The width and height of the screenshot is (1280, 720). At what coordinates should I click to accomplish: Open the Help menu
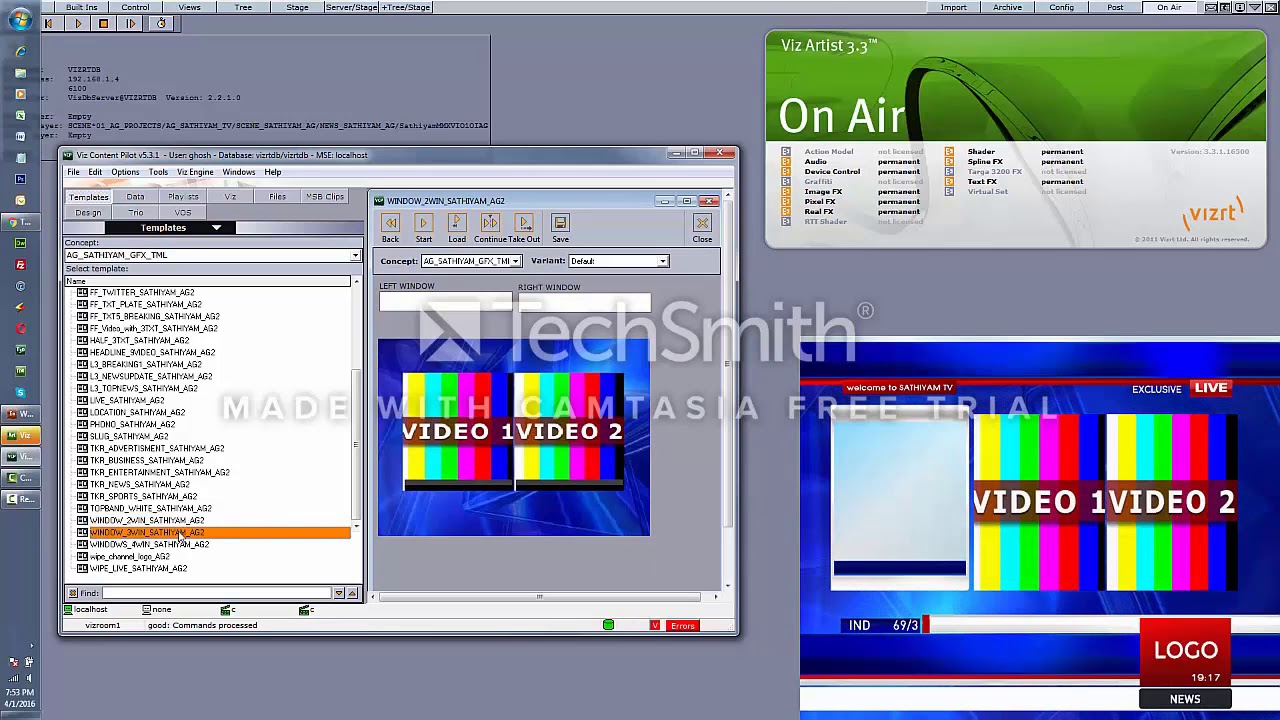tap(273, 172)
